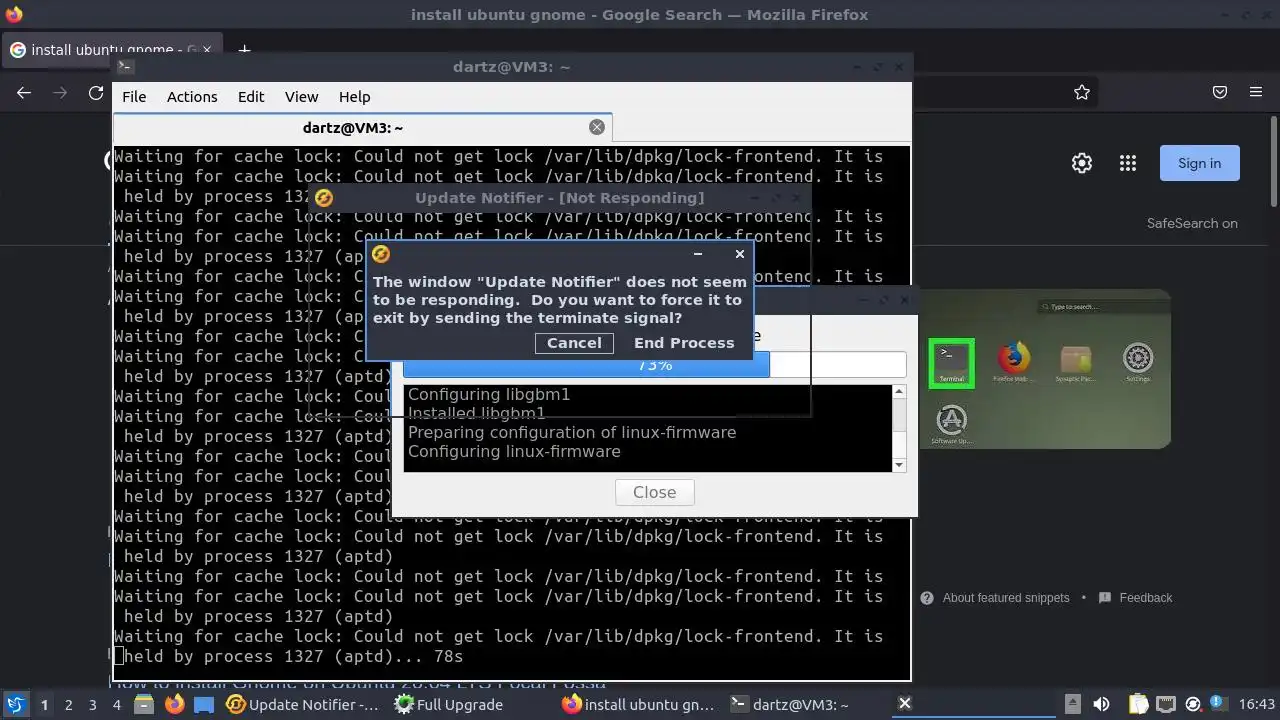1280x720 pixels.
Task: Activate install ubuntu gnome taskbar entry
Action: tap(640, 704)
